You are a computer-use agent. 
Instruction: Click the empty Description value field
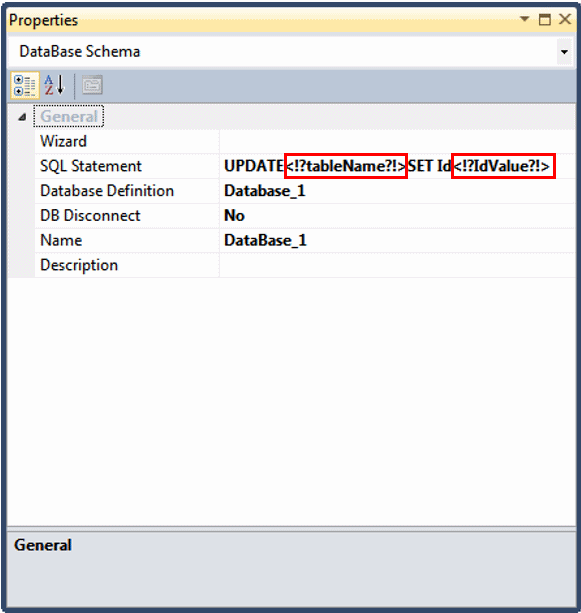[x=396, y=265]
